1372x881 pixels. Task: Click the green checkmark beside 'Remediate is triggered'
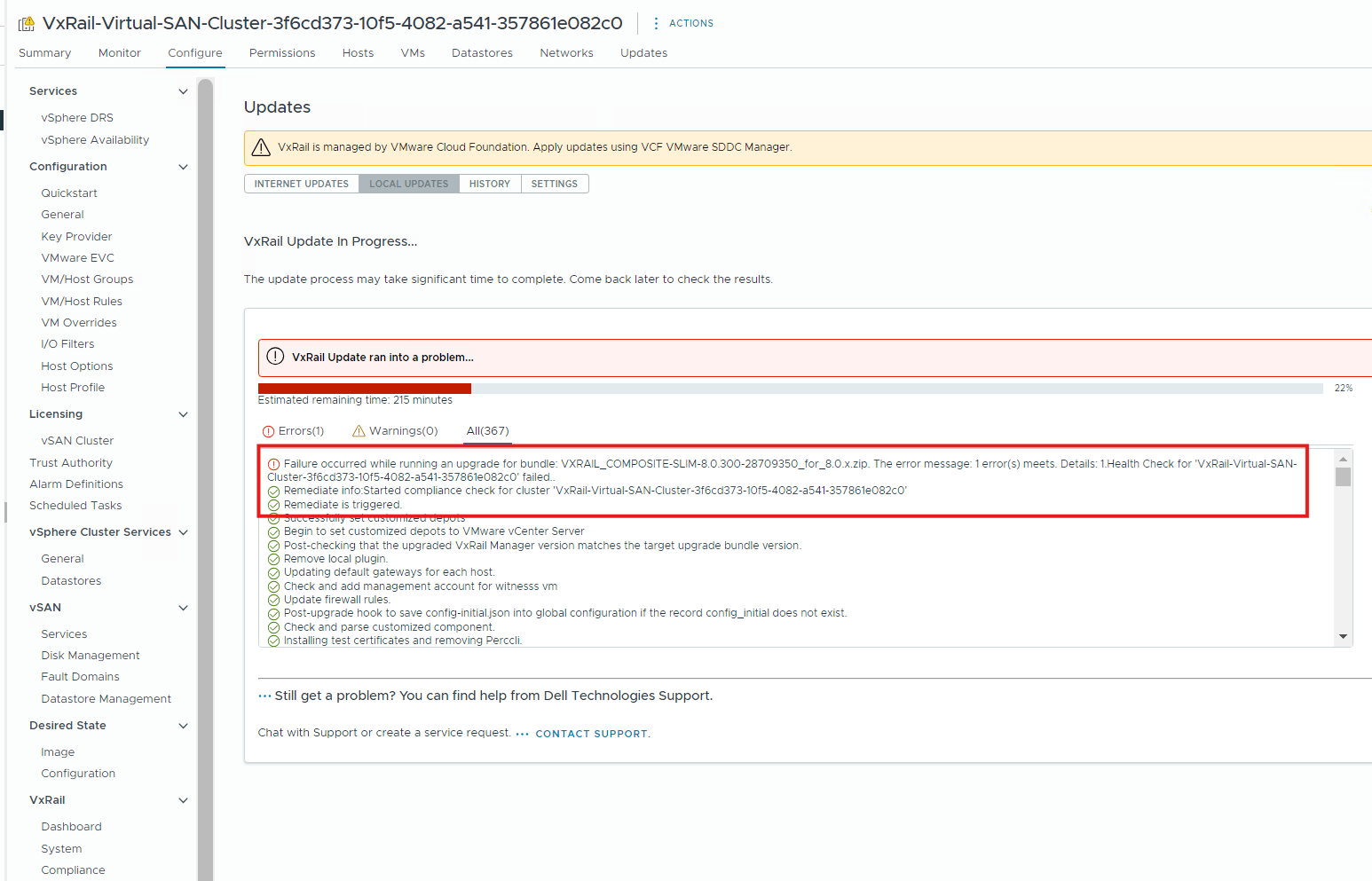click(x=272, y=504)
